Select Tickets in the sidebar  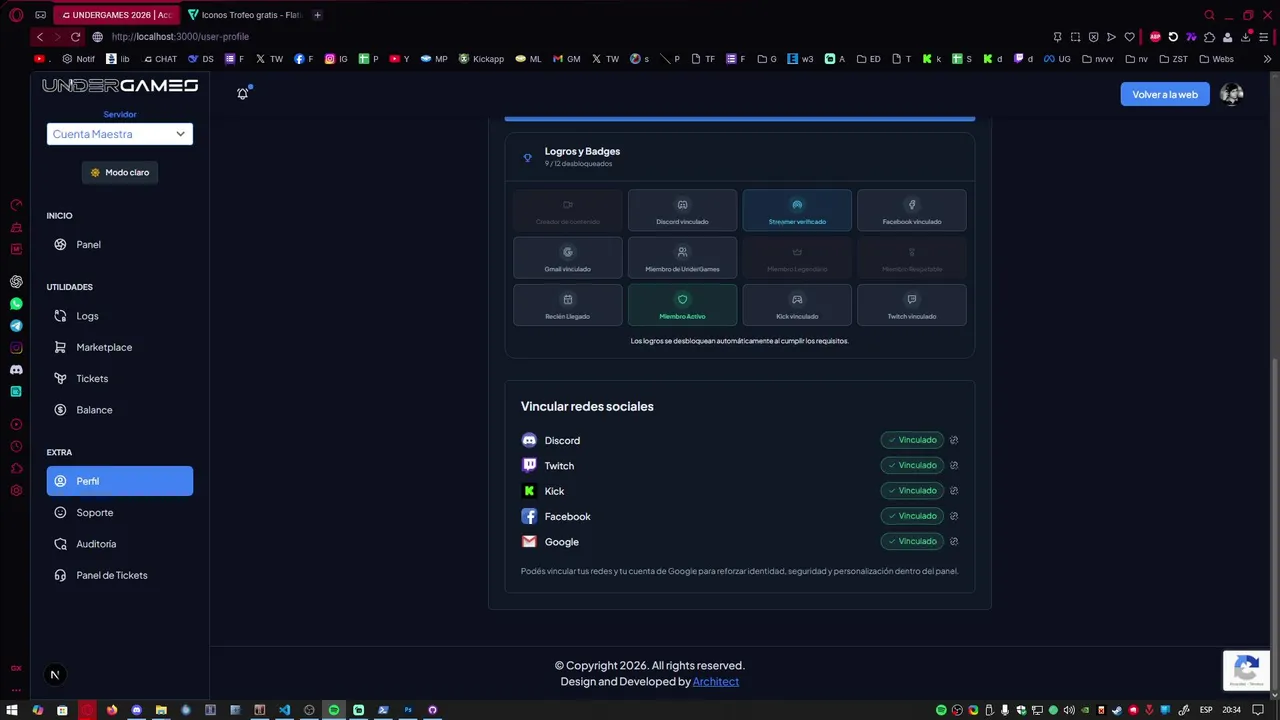[x=120, y=378]
